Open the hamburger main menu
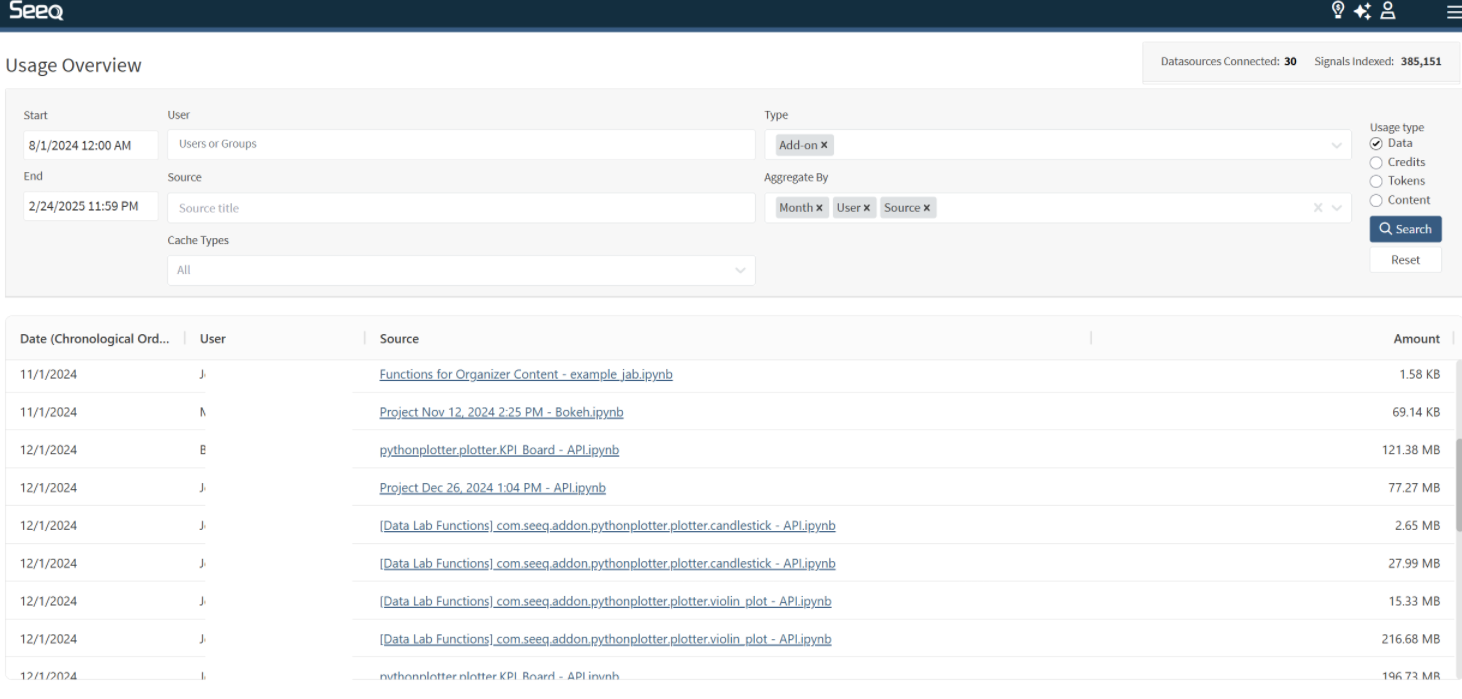Image resolution: width=1462 pixels, height=699 pixels. [x=1451, y=12]
